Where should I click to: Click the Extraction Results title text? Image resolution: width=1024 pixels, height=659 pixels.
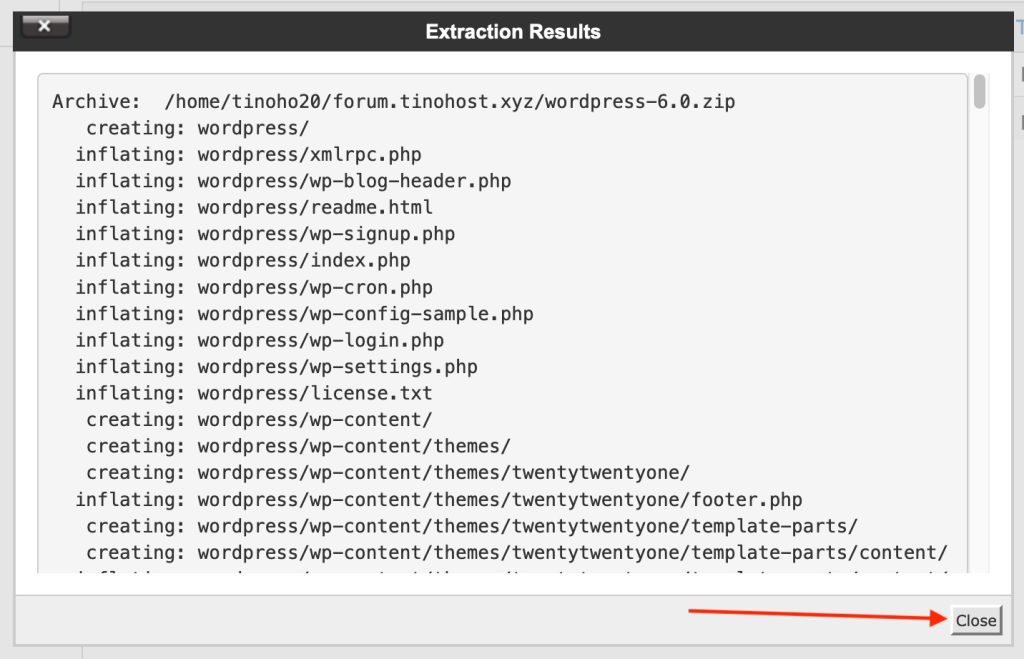coord(513,31)
